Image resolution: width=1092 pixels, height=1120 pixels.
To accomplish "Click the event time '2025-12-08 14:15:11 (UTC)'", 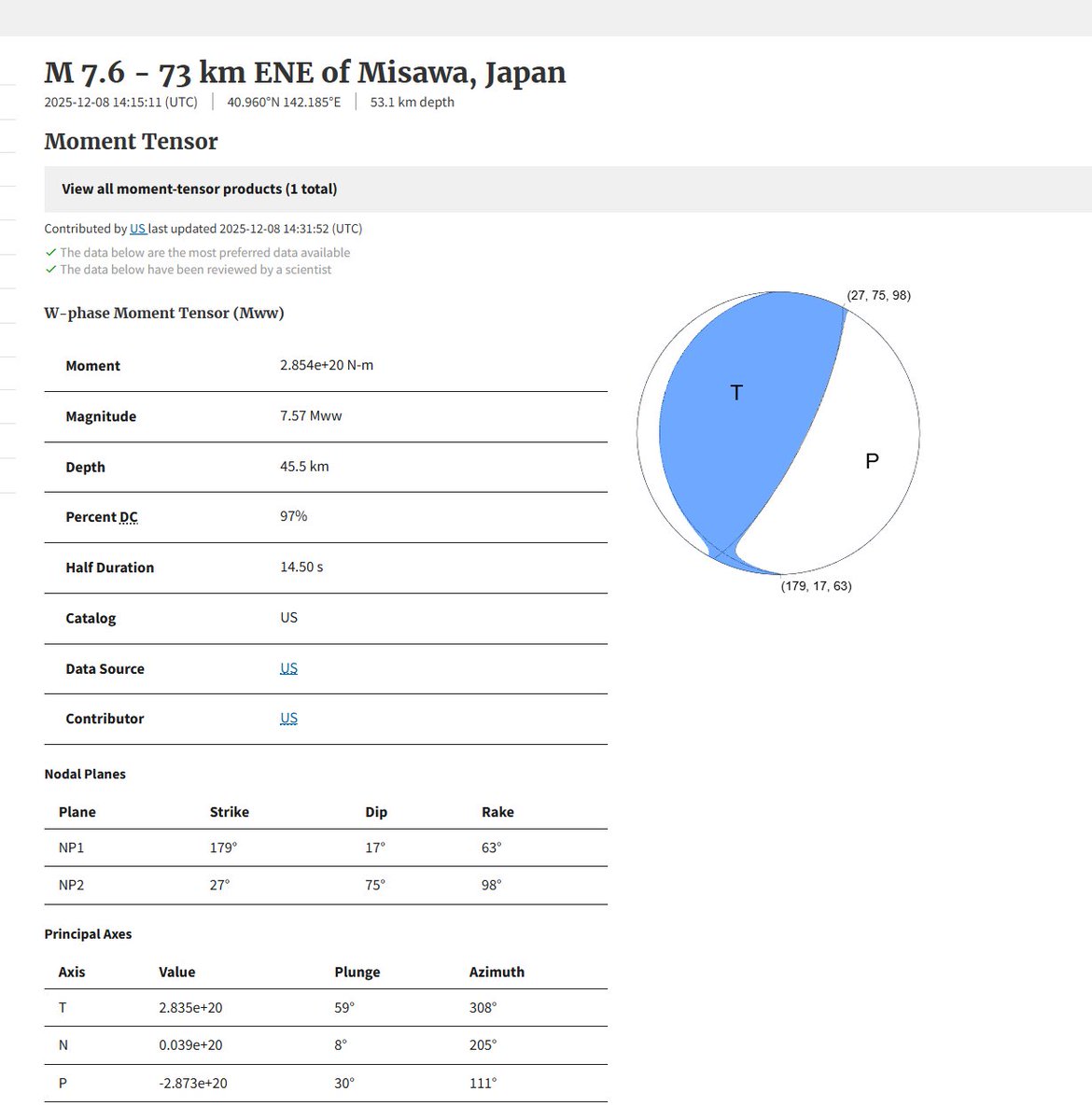I will click(120, 102).
